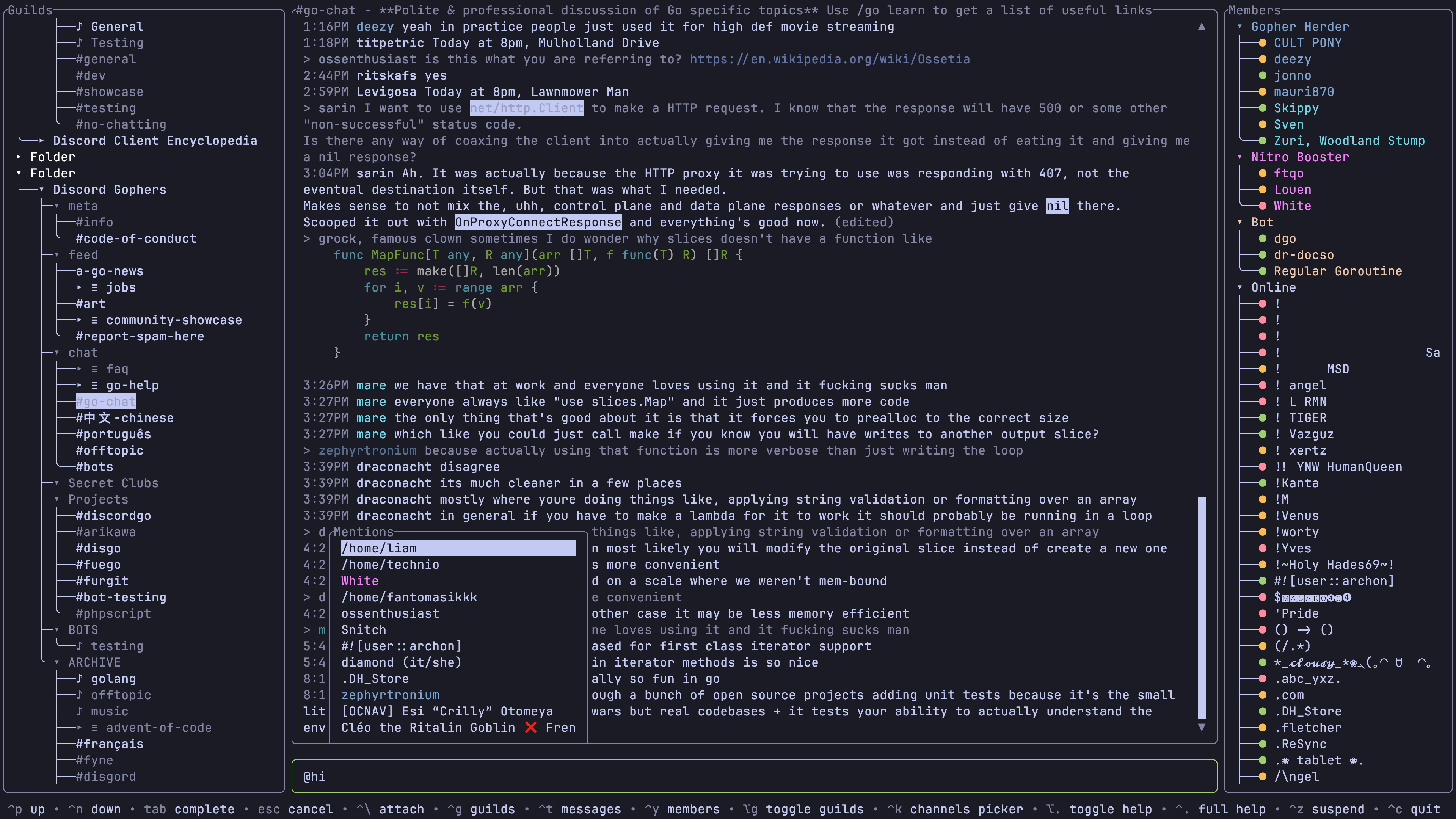Open the offtopic archived voice channel
This screenshot has width=1456, height=819.
click(114, 695)
